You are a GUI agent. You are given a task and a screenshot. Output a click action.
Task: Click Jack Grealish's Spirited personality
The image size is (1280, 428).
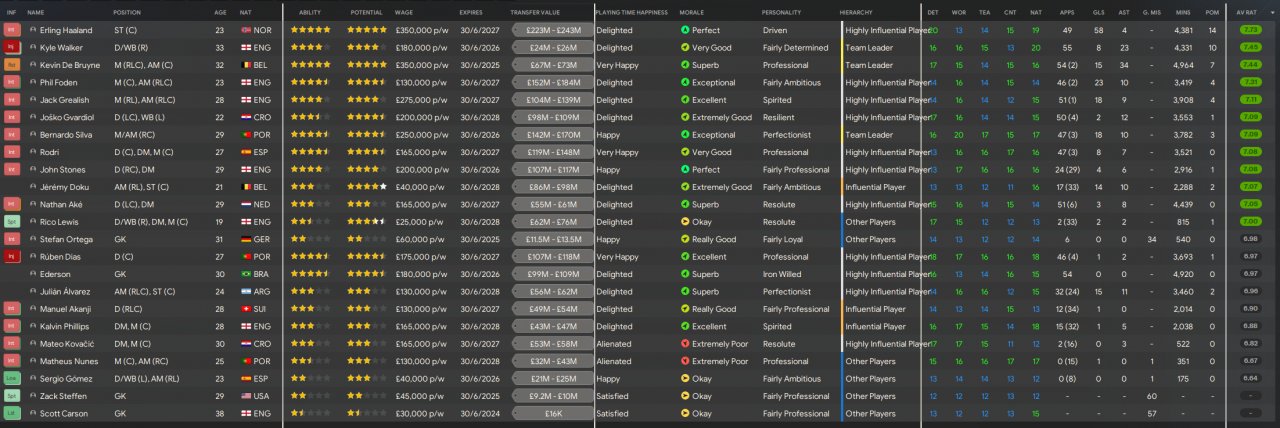pyautogui.click(x=777, y=100)
